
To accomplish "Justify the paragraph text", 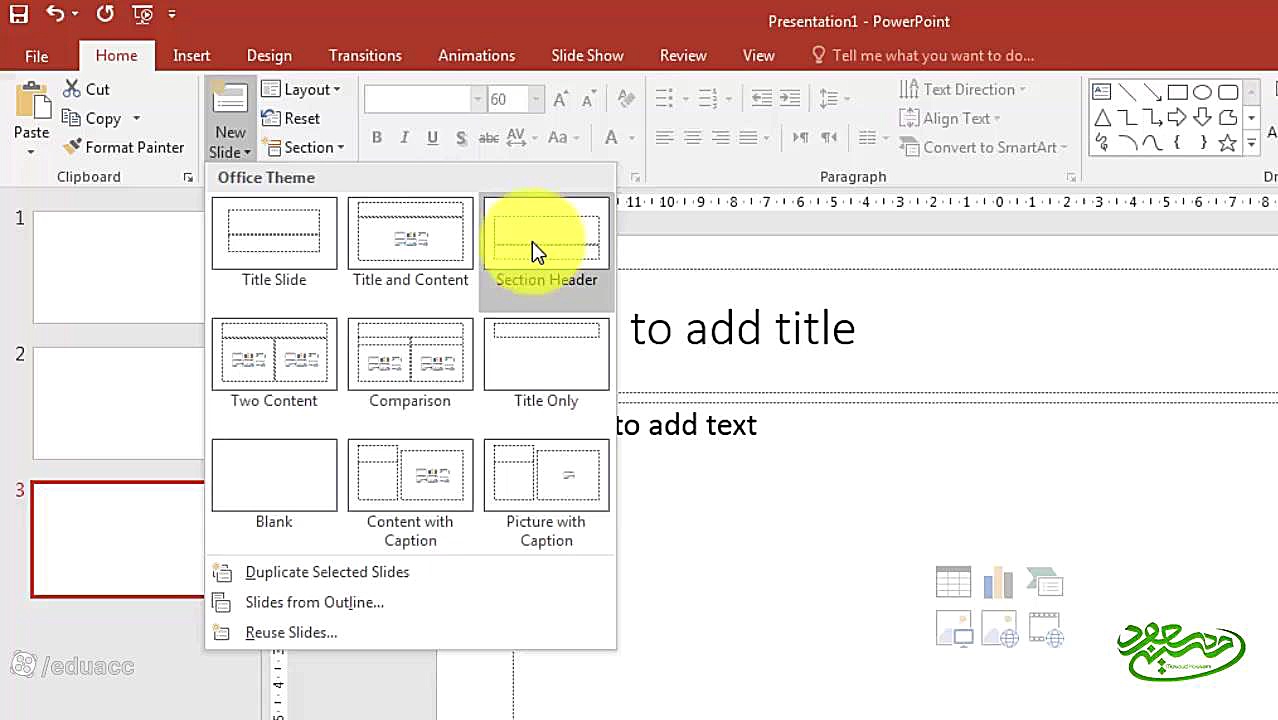I will (748, 138).
